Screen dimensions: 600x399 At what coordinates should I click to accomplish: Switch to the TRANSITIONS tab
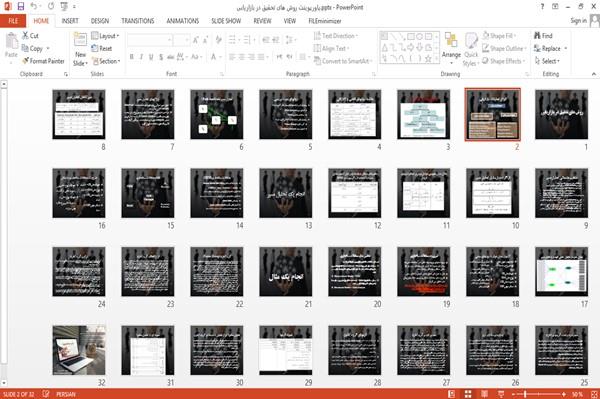tap(138, 21)
